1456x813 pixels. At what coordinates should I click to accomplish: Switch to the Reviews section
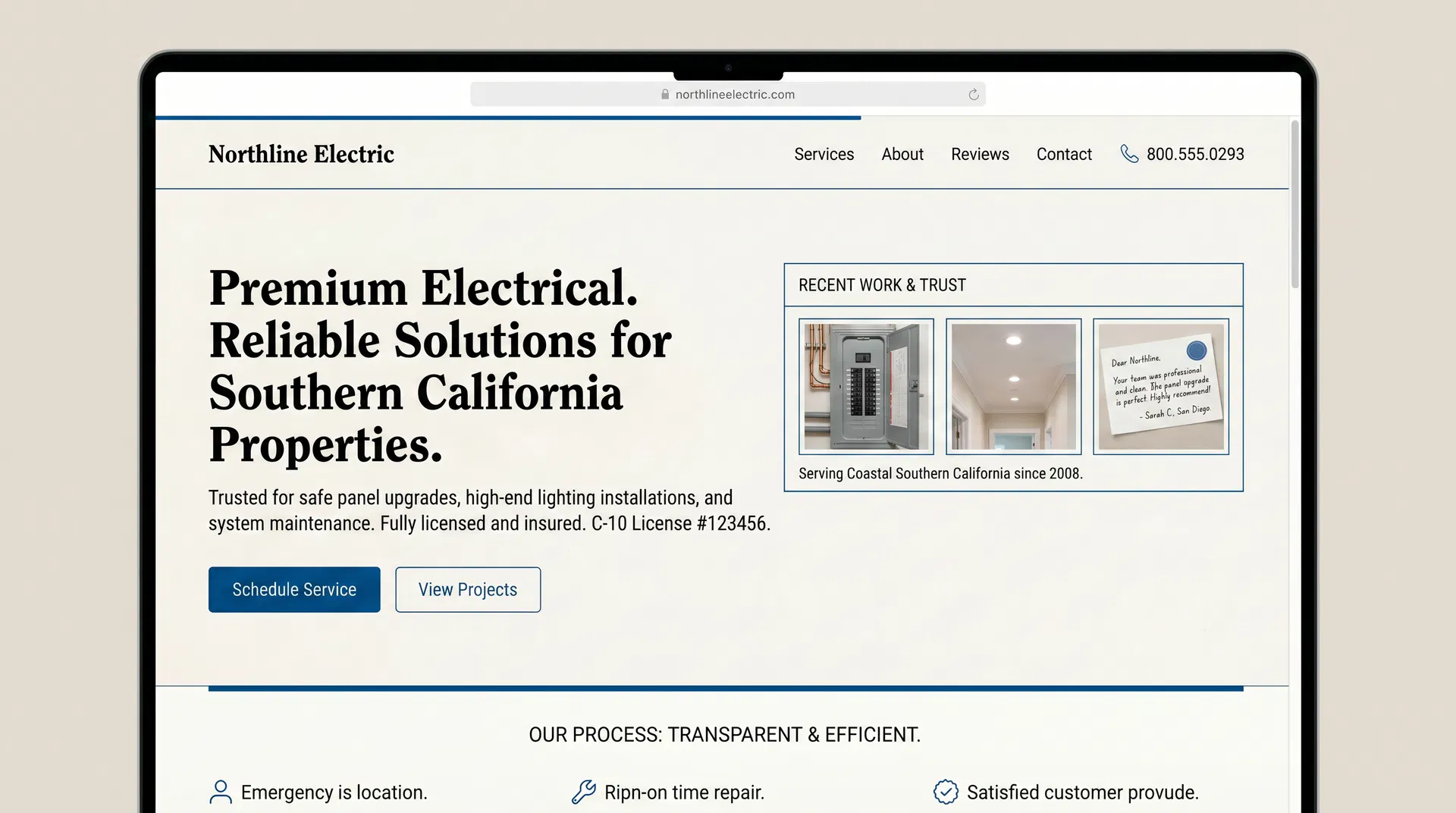pos(980,154)
